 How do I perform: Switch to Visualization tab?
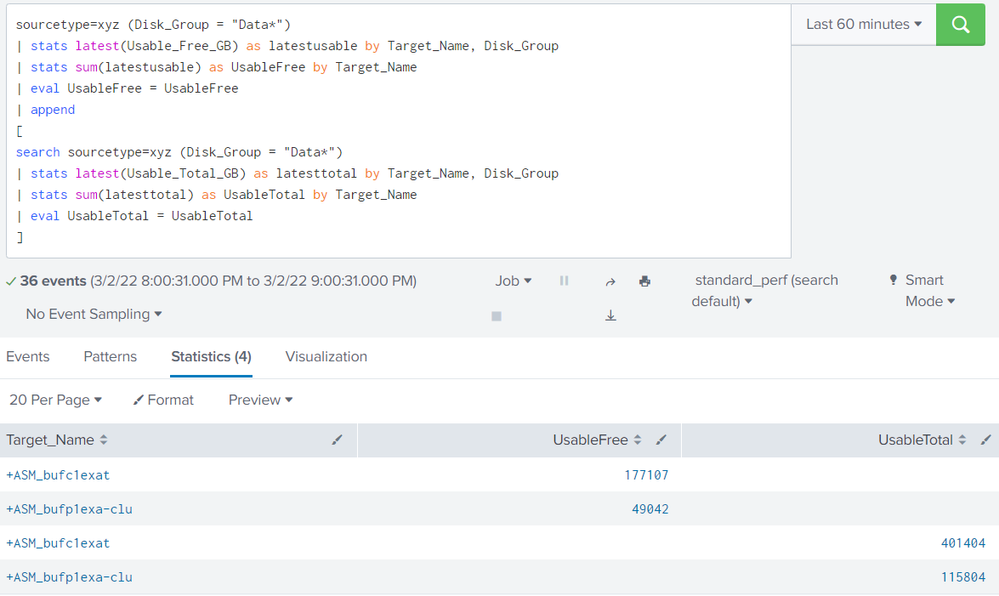[x=326, y=356]
